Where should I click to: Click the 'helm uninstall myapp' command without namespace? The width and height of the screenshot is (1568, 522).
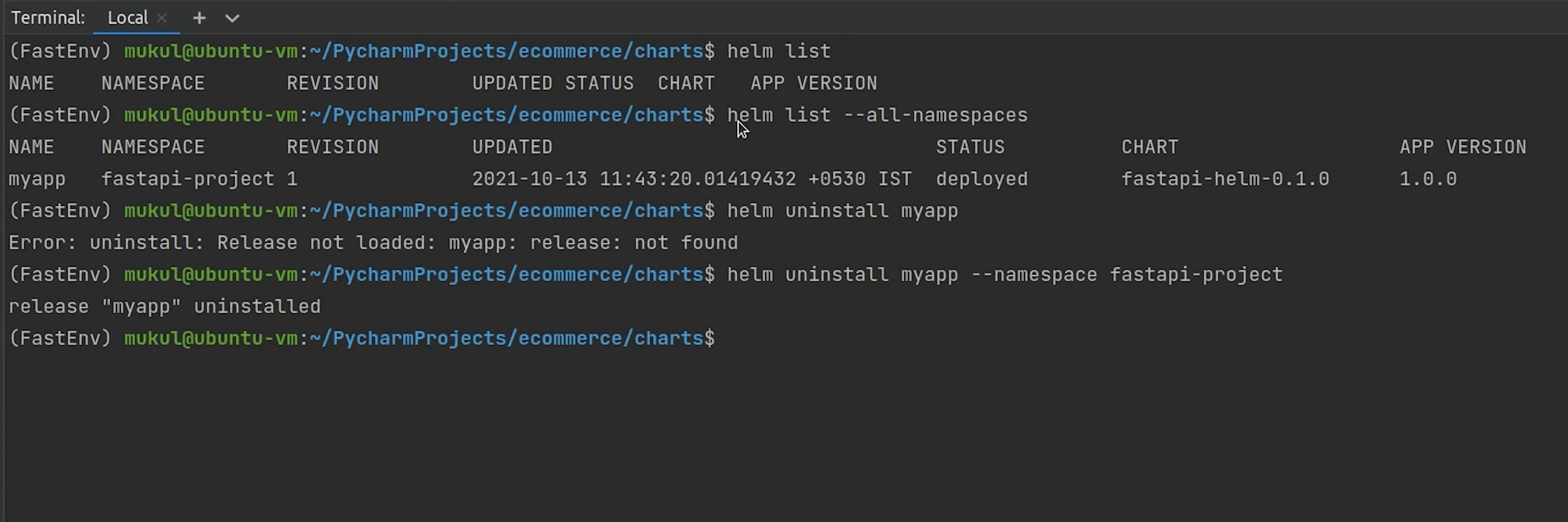click(x=842, y=211)
